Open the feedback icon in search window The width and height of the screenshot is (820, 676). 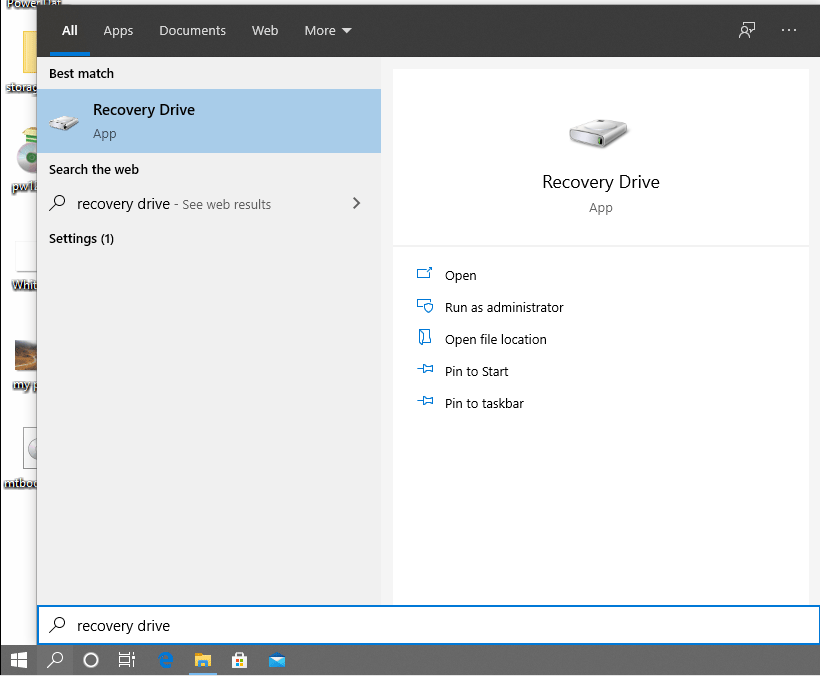pos(746,30)
